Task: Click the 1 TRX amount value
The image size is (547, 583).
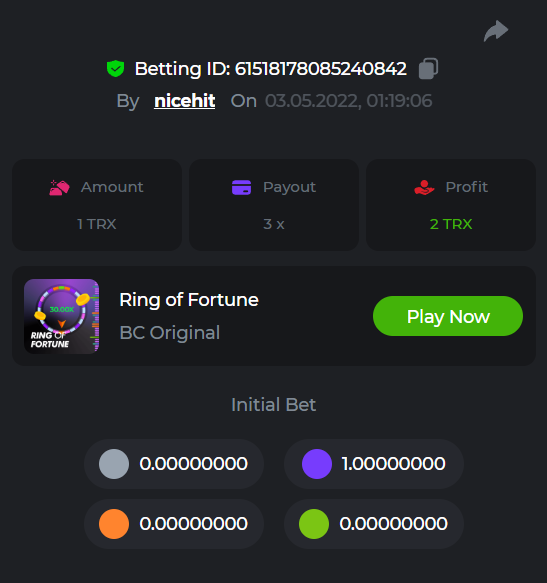Action: pos(97,224)
